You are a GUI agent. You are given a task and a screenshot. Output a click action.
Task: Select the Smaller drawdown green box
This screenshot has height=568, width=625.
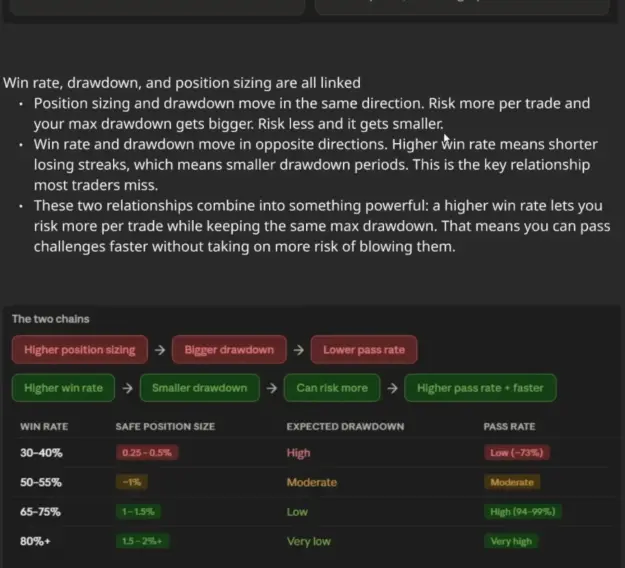200,388
